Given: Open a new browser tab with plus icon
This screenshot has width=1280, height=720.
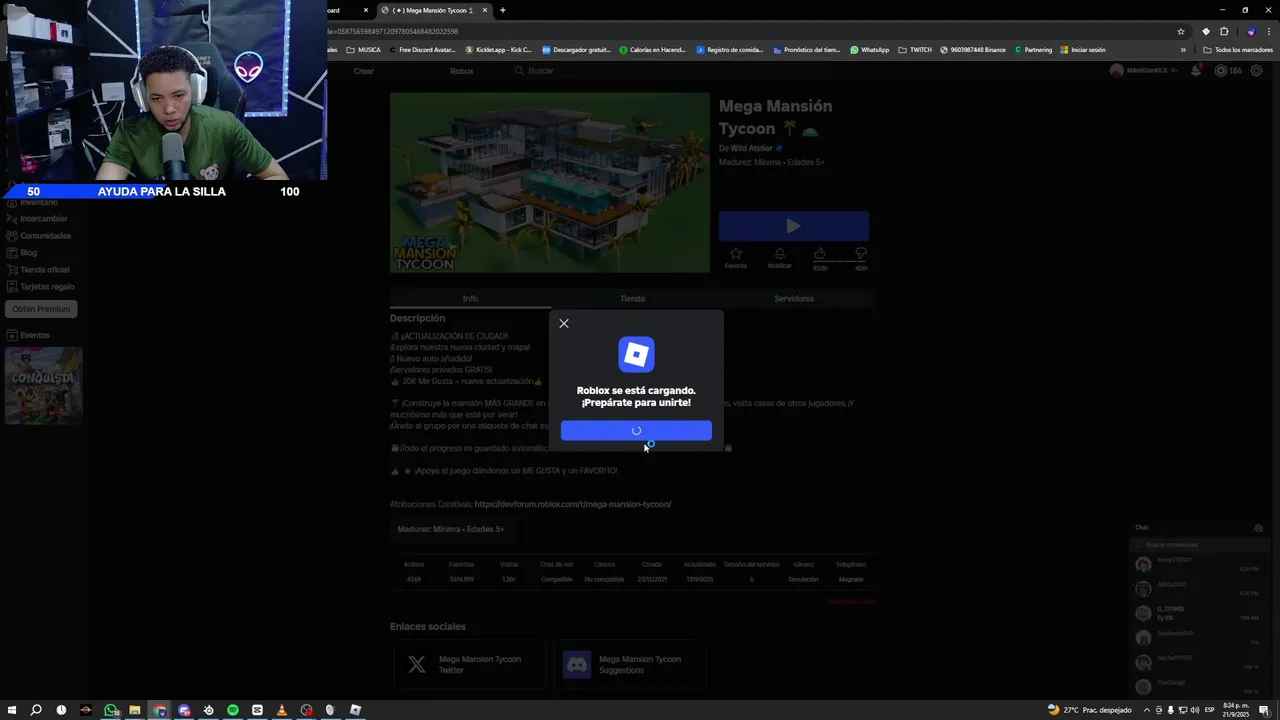Looking at the screenshot, I should tap(502, 10).
